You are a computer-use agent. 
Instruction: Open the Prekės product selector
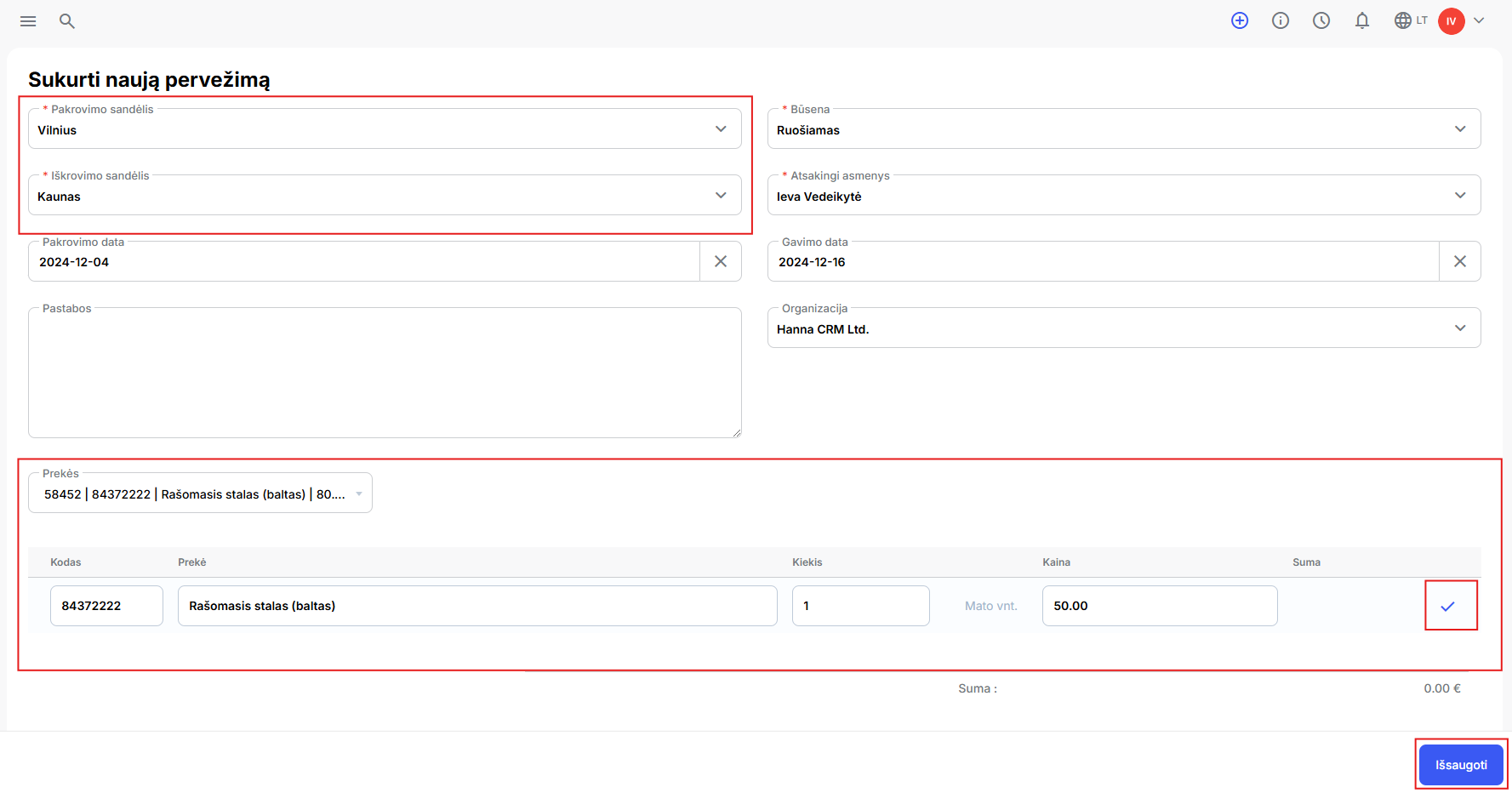[x=200, y=493]
